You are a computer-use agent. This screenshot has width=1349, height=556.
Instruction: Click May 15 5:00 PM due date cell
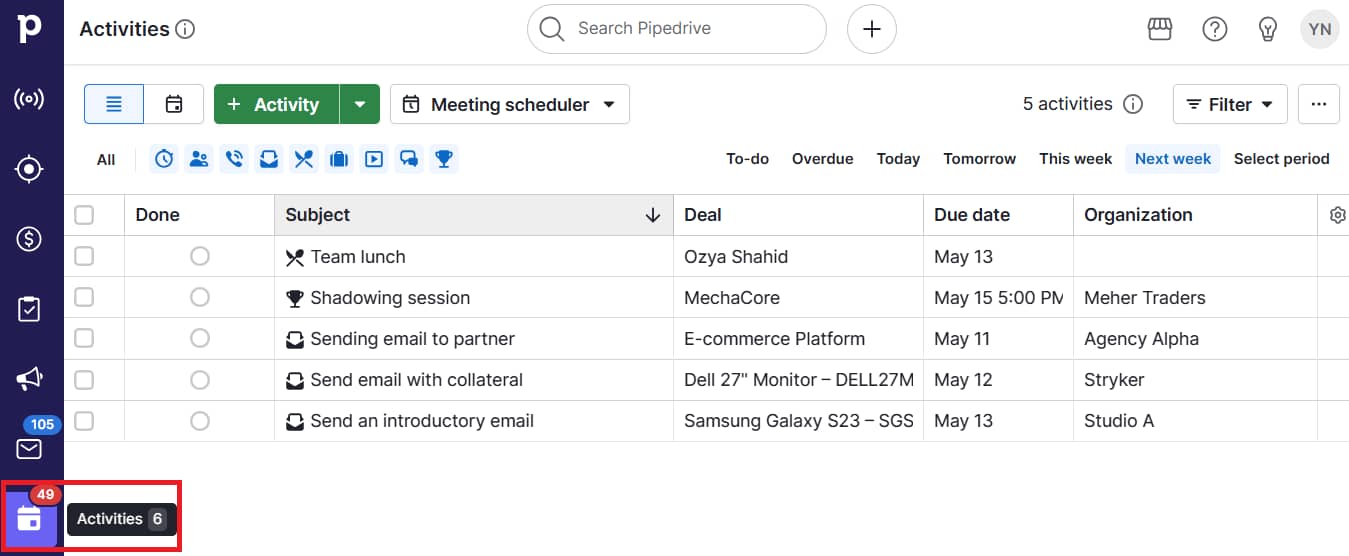pyautogui.click(x=998, y=298)
